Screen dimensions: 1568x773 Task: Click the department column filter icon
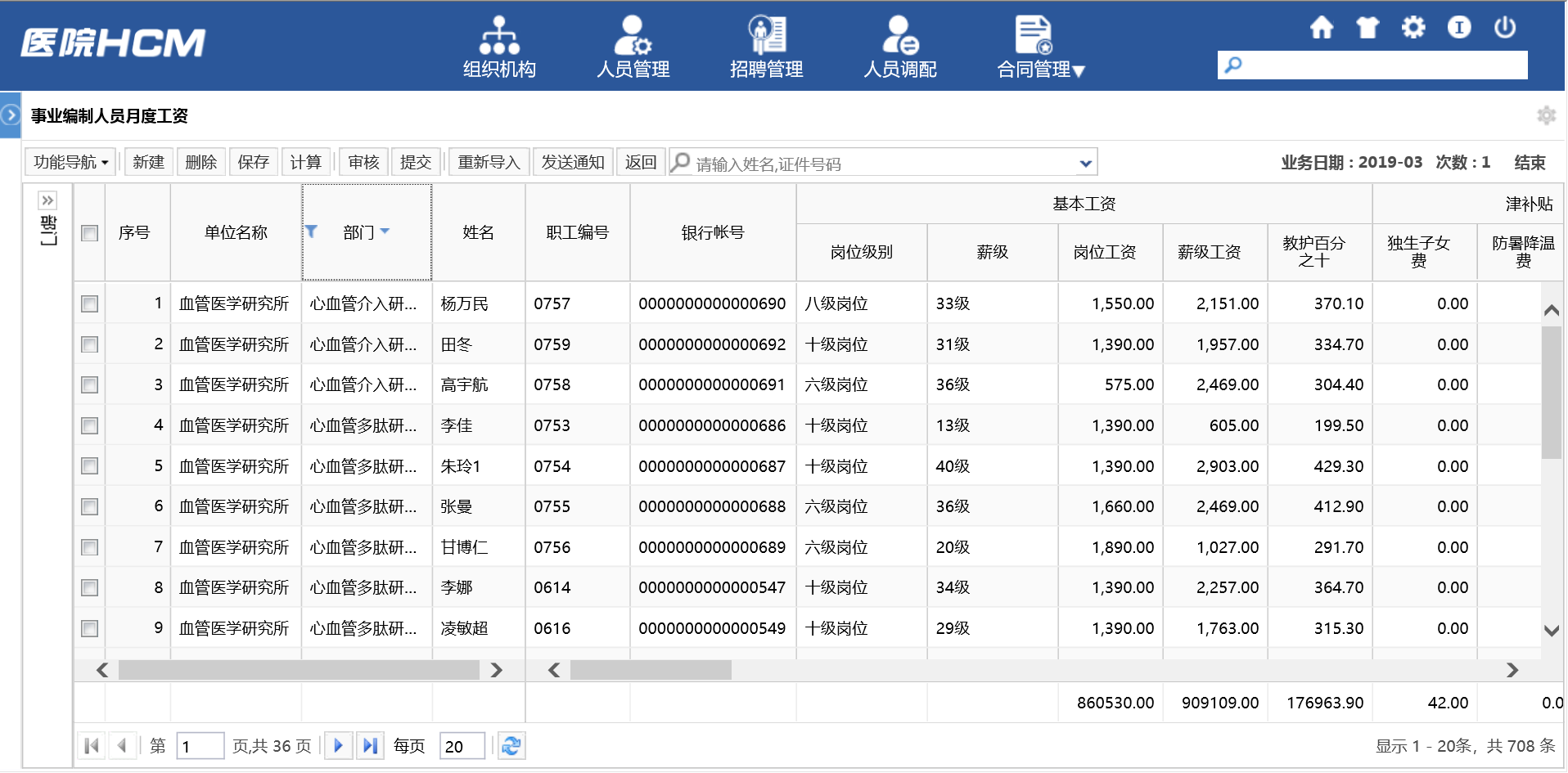(312, 232)
